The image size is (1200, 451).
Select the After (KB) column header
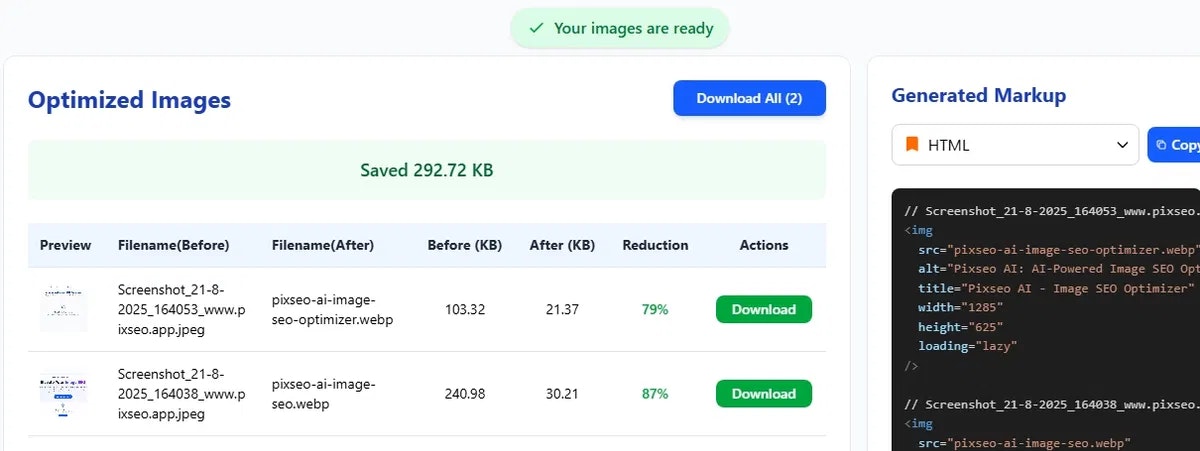click(x=562, y=245)
